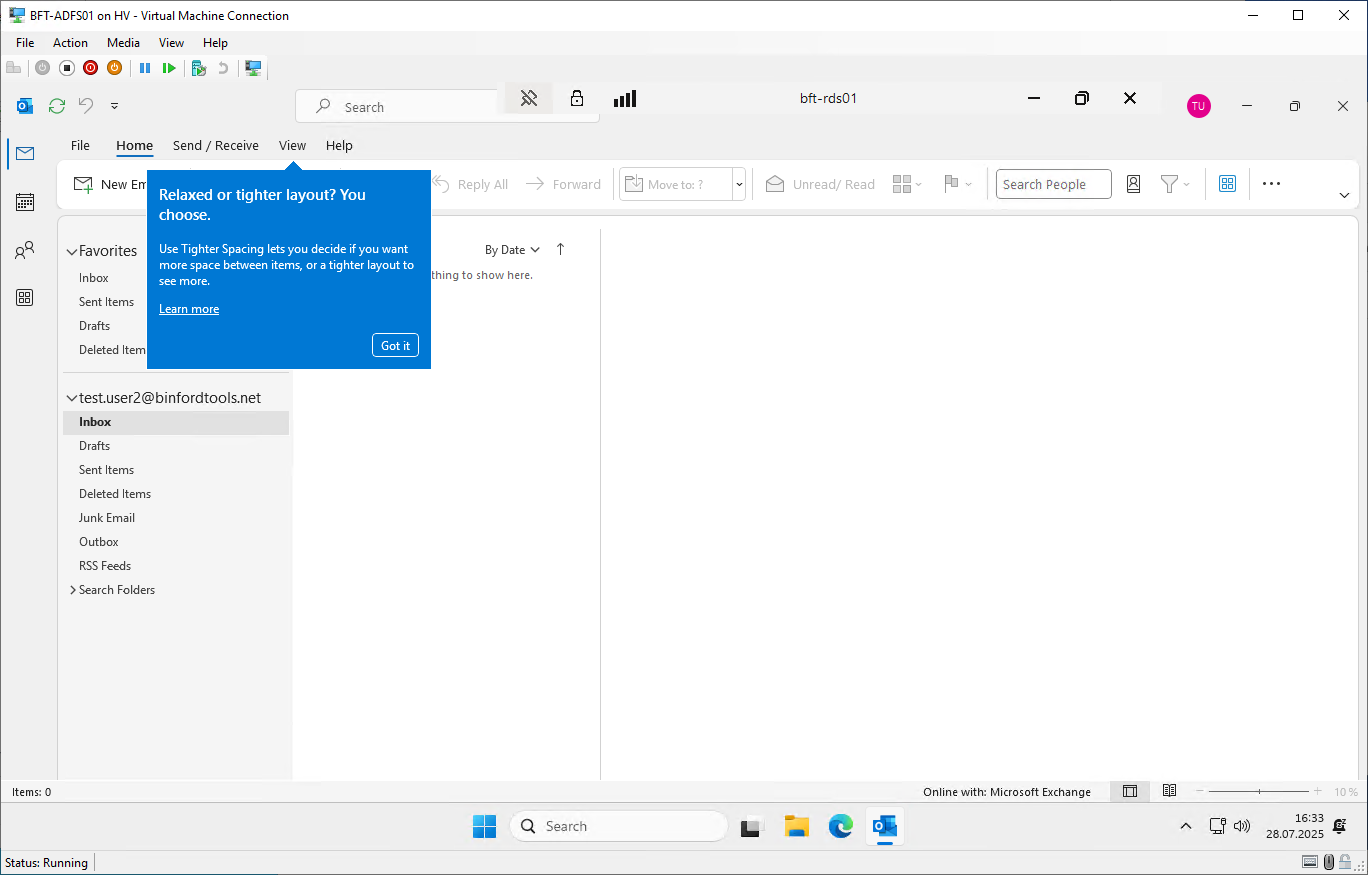
Task: Click the Forward button
Action: coord(563,184)
